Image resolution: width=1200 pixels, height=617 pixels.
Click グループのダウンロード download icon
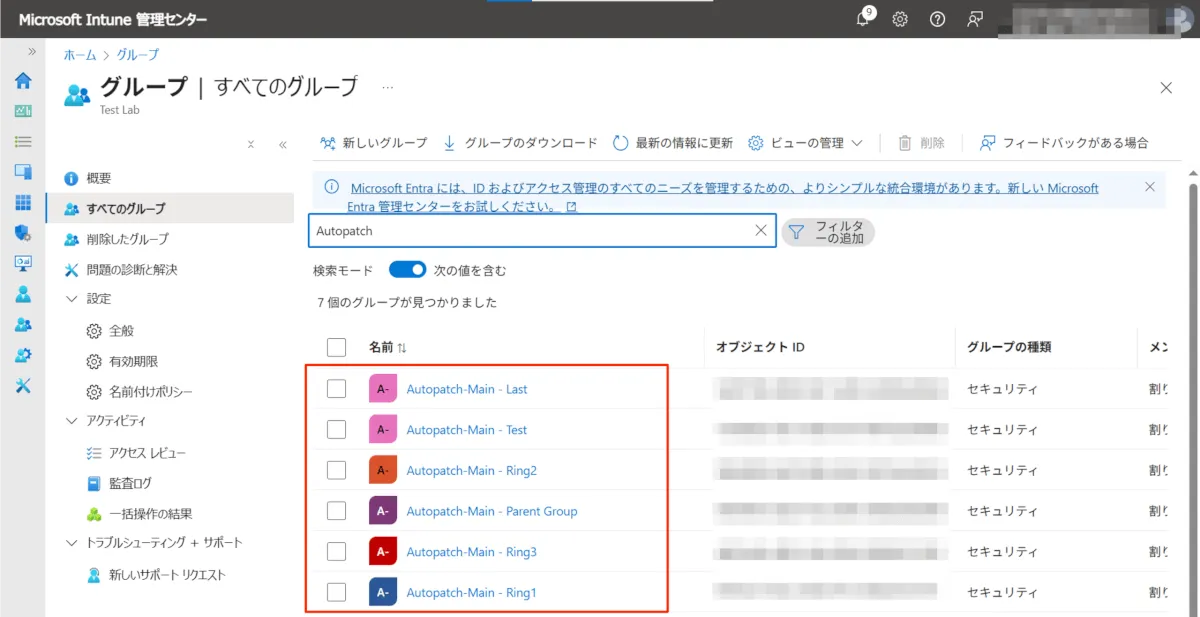click(449, 143)
